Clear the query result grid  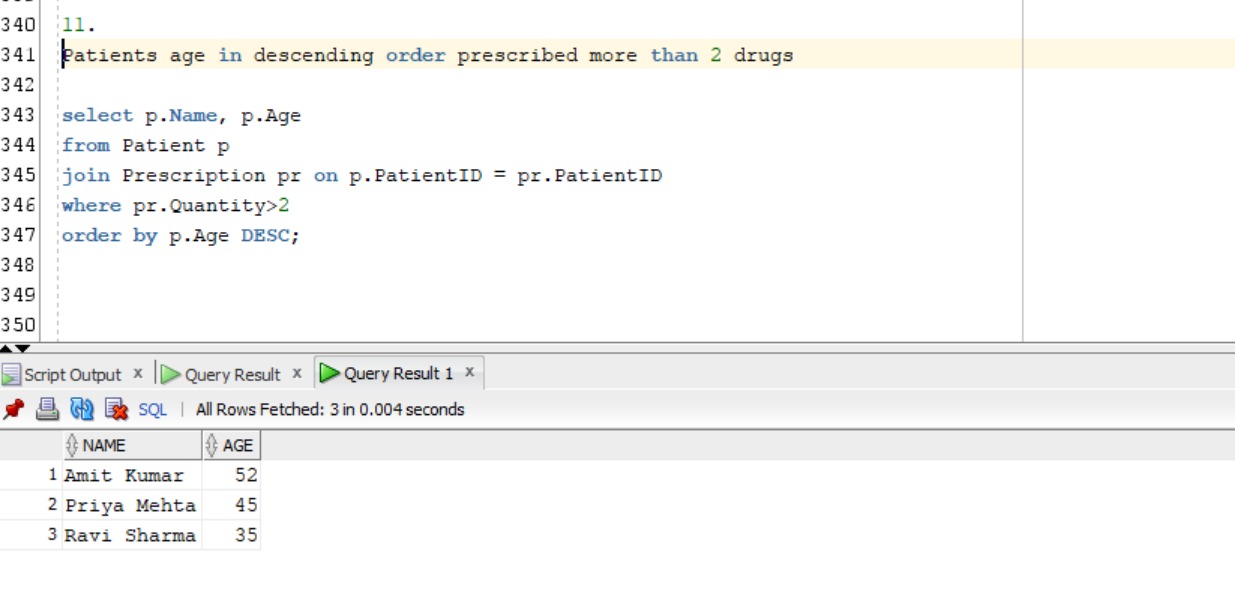116,405
